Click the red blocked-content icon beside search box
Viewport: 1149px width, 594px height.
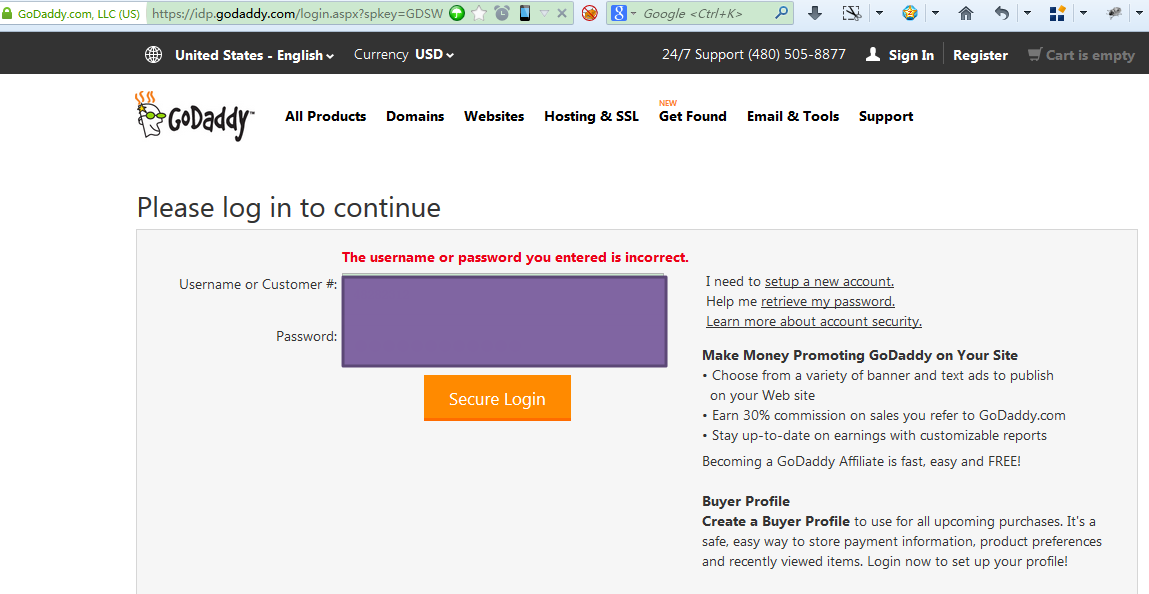(x=590, y=13)
